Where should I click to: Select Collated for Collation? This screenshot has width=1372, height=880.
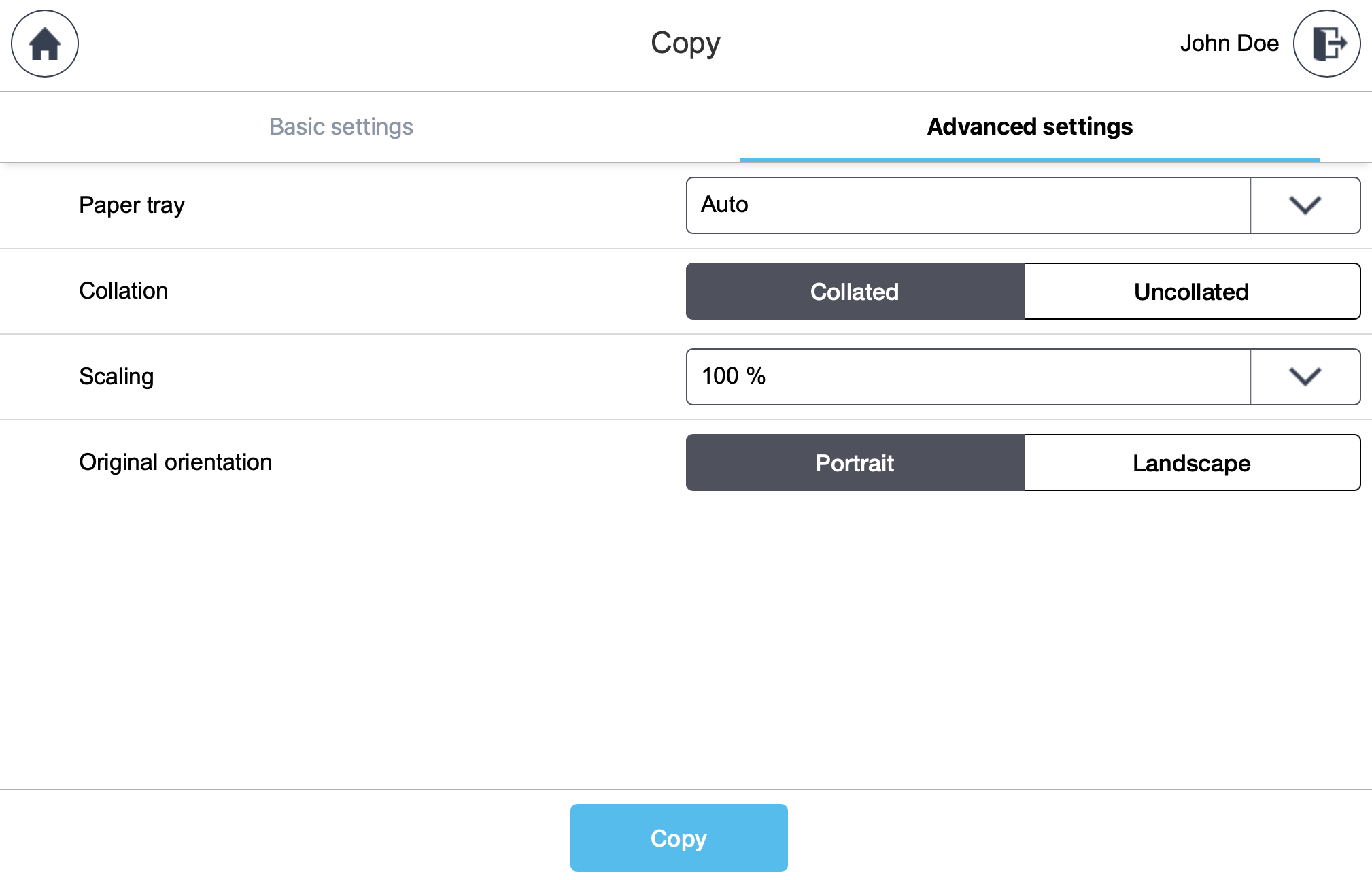(854, 291)
